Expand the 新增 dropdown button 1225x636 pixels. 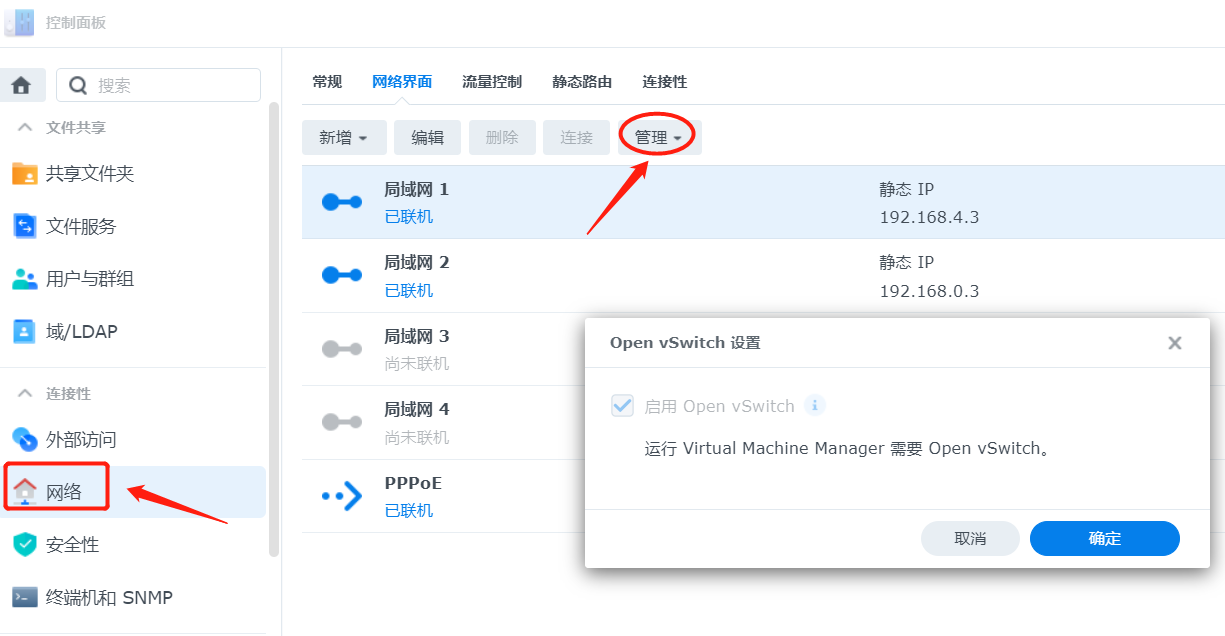344,138
